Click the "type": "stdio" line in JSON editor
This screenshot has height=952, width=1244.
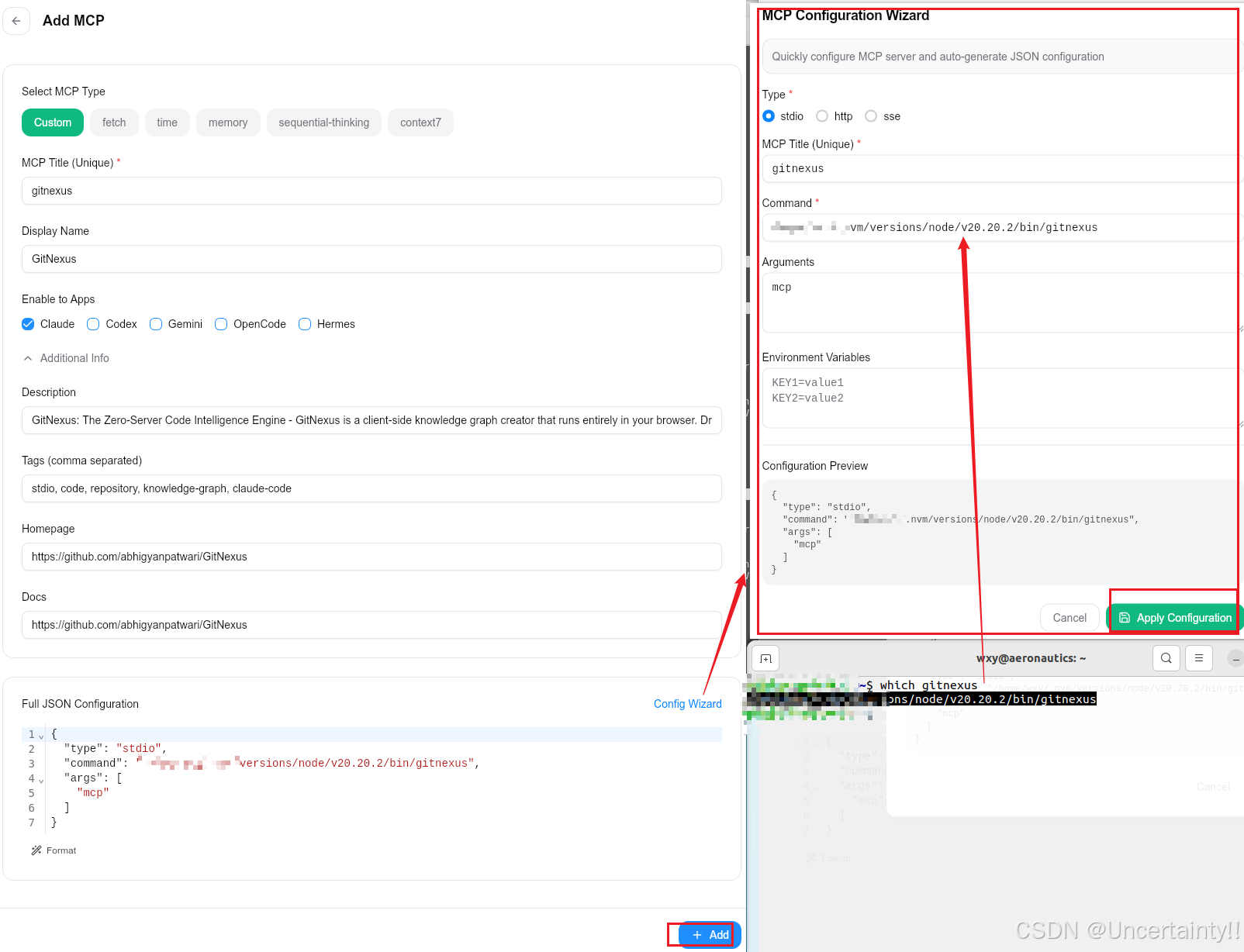(115, 749)
